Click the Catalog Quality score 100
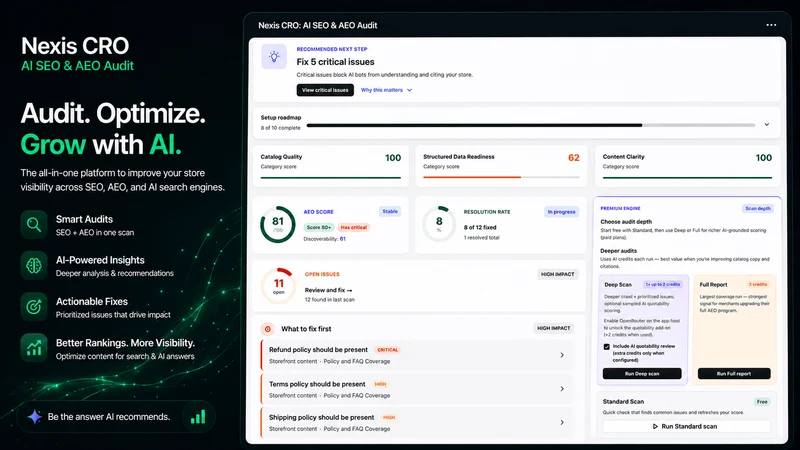Image resolution: width=800 pixels, height=450 pixels. pyautogui.click(x=393, y=158)
